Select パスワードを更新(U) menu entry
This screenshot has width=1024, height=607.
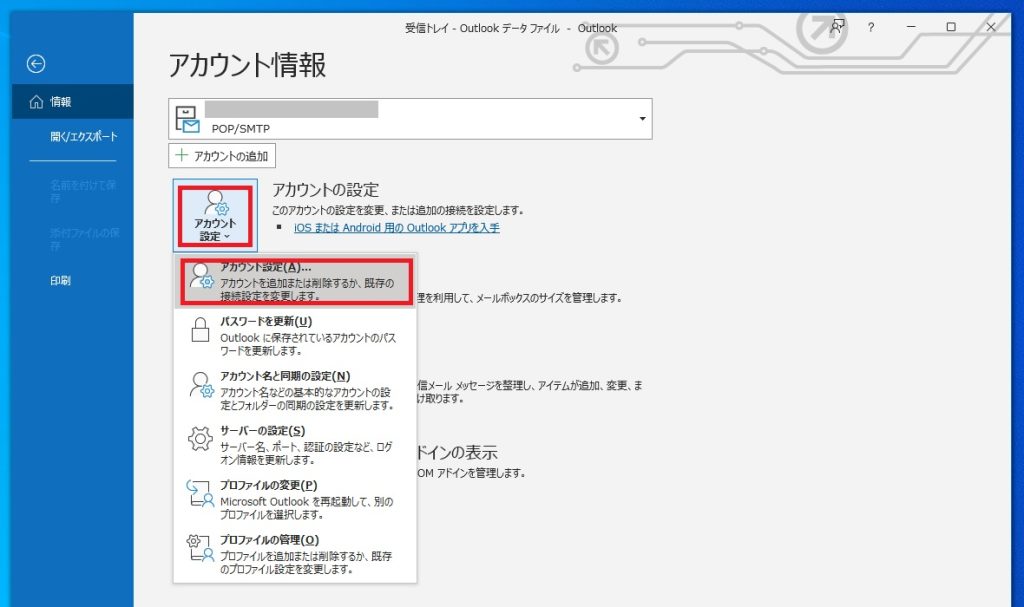pos(295,335)
